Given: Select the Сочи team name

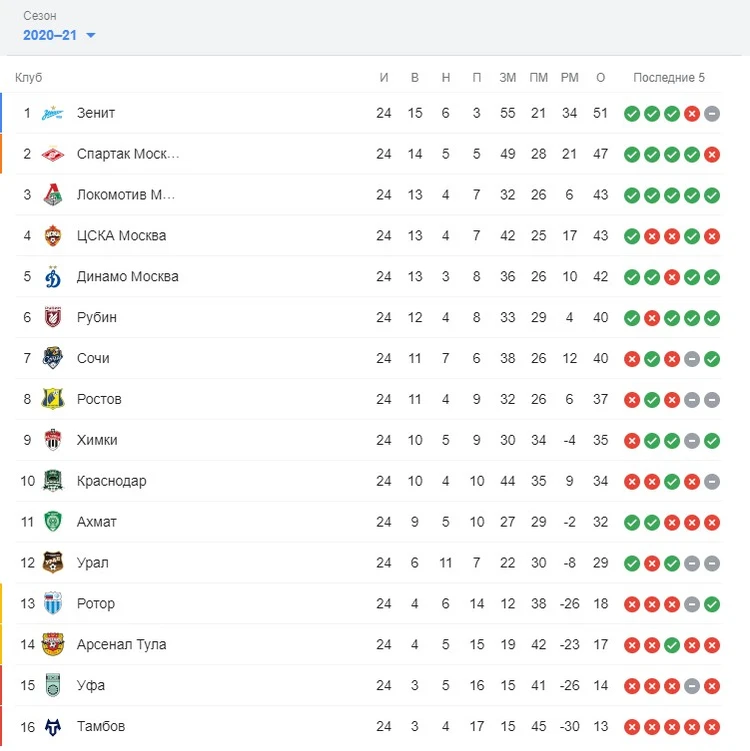Looking at the screenshot, I should (x=93, y=358).
